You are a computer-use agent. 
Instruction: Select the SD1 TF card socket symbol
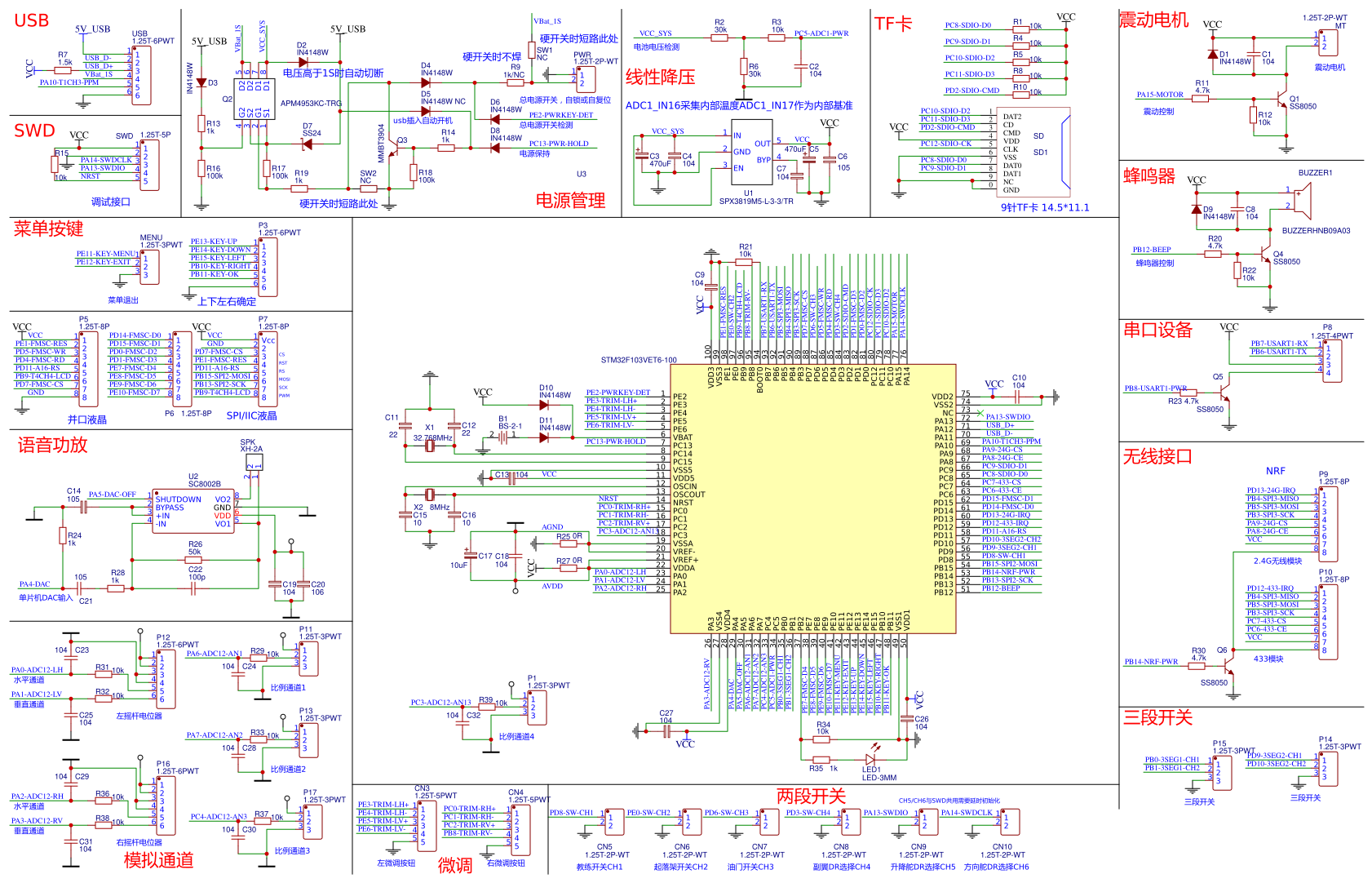click(1033, 153)
